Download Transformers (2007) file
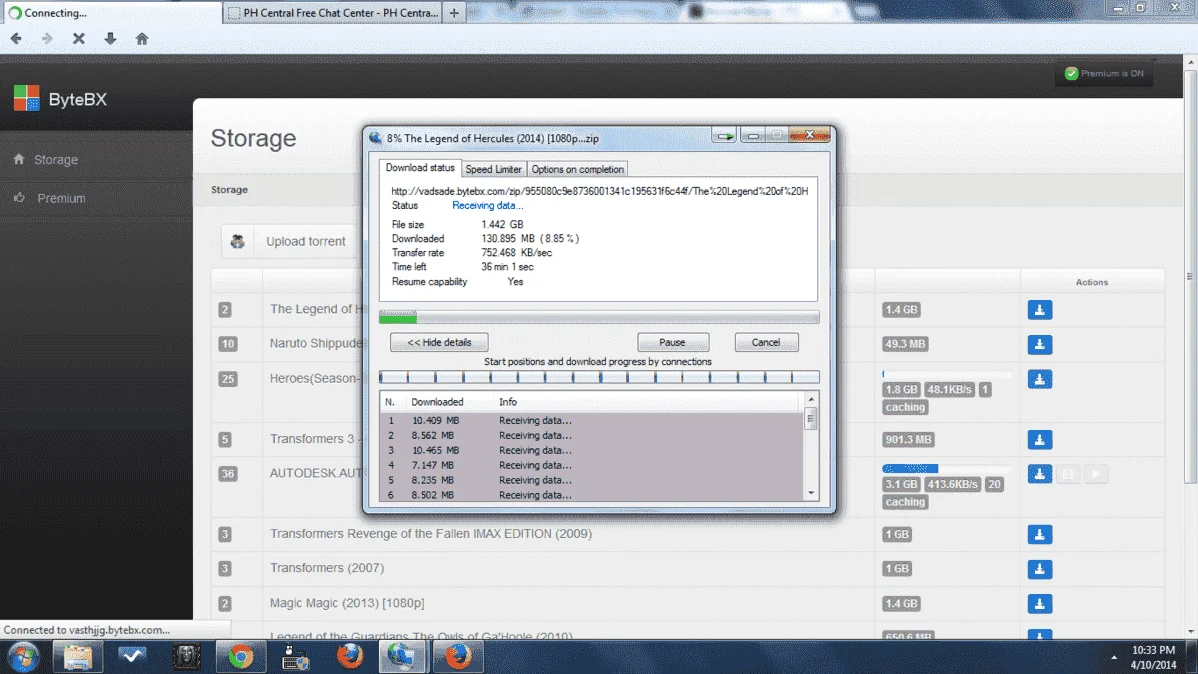Viewport: 1198px width, 674px height. point(1040,569)
